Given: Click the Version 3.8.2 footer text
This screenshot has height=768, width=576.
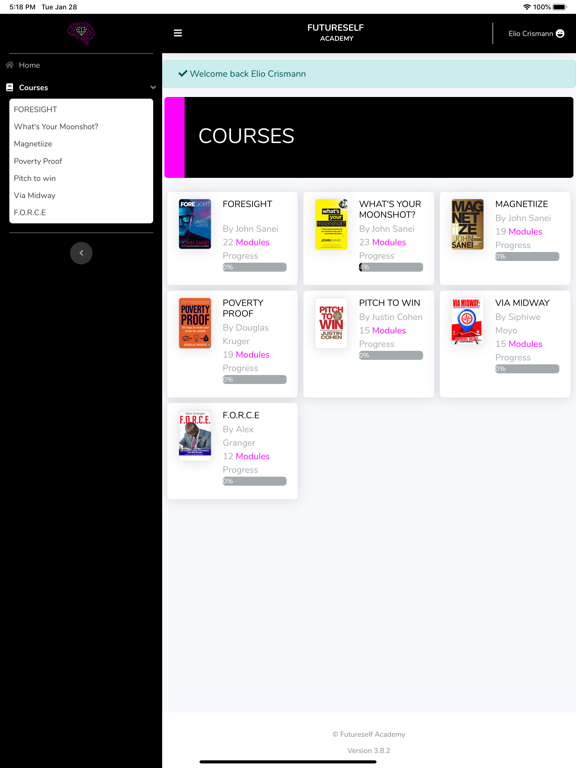Looking at the screenshot, I should coord(369,750).
